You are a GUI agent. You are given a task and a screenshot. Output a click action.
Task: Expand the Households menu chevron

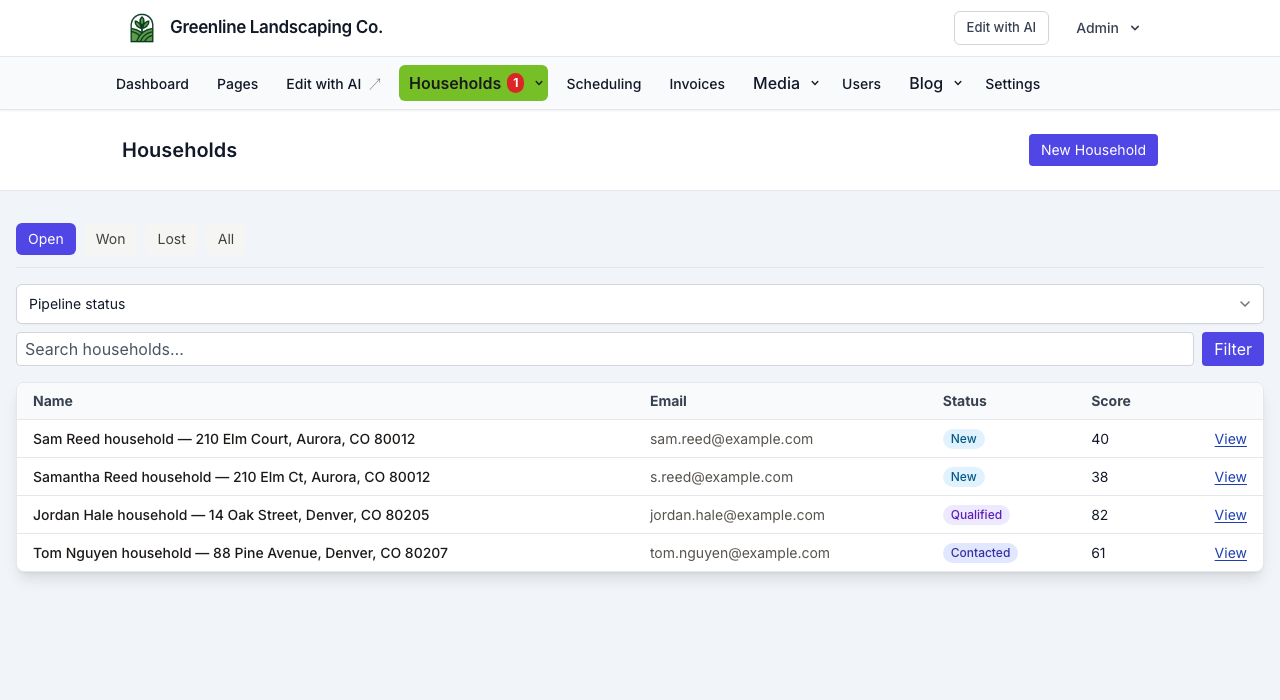tap(539, 83)
